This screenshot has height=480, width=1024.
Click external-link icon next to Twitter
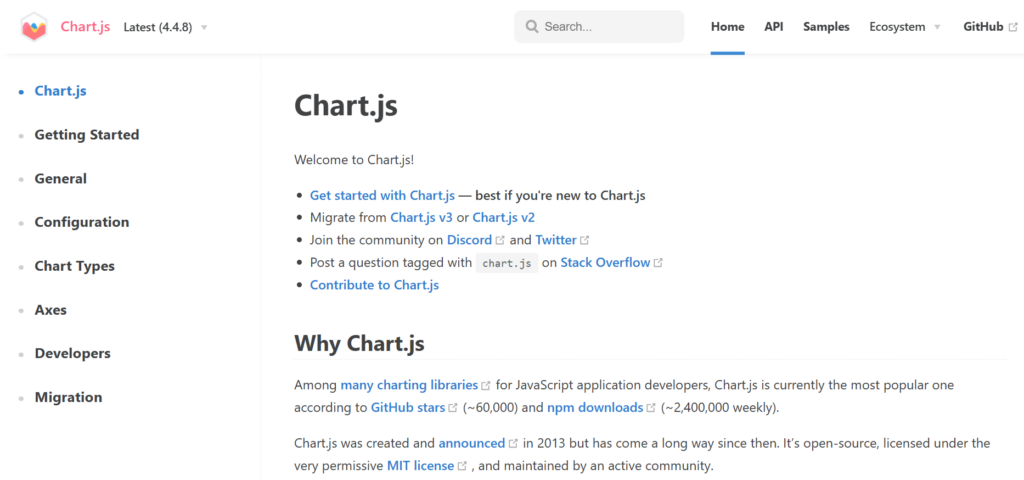coord(584,240)
